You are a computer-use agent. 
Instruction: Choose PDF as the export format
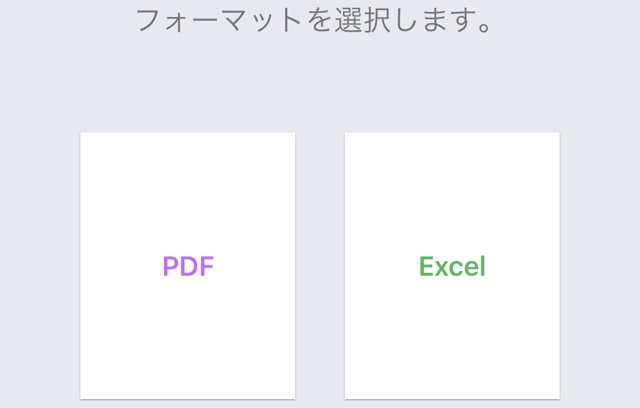[188, 266]
